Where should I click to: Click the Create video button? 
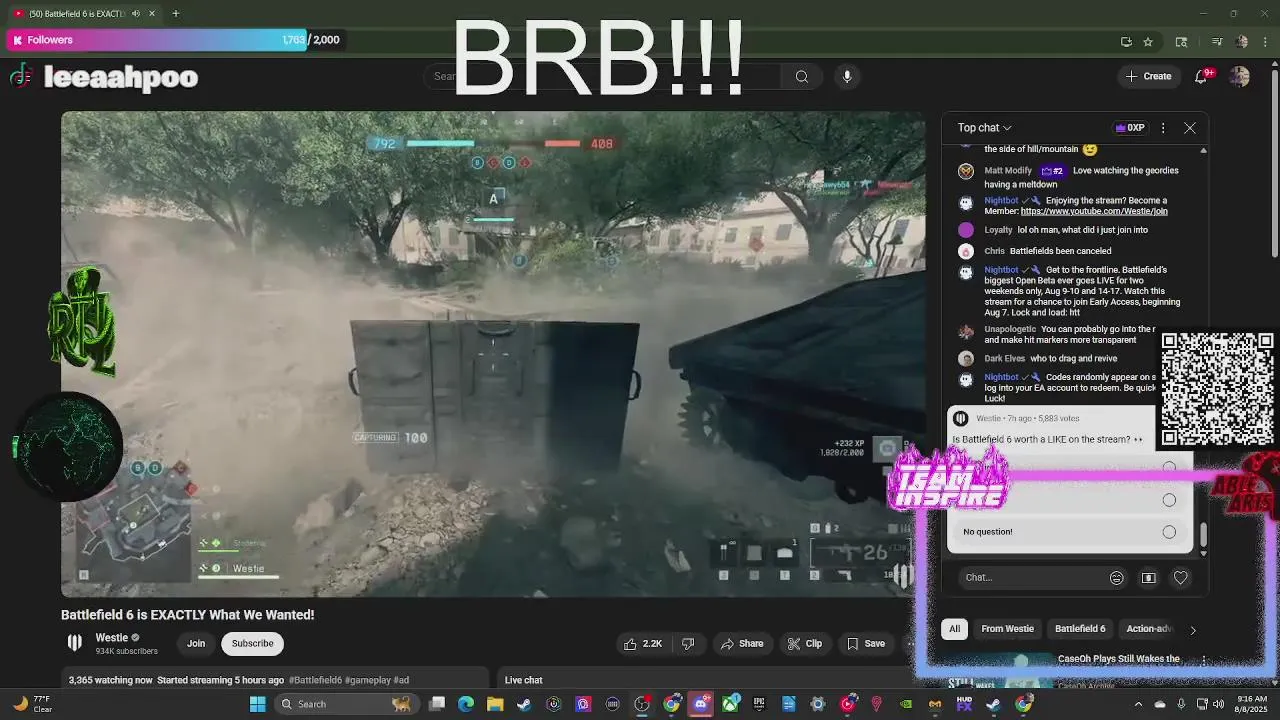[x=1148, y=76]
